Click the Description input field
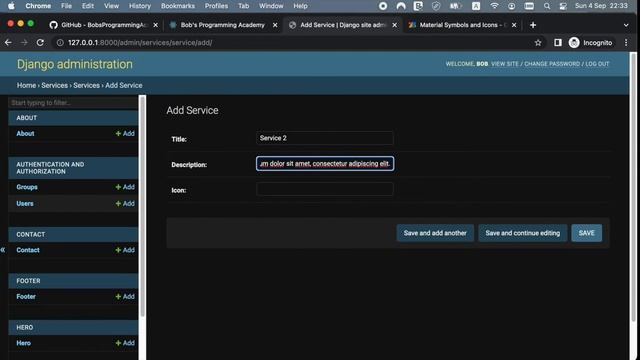 click(x=325, y=164)
